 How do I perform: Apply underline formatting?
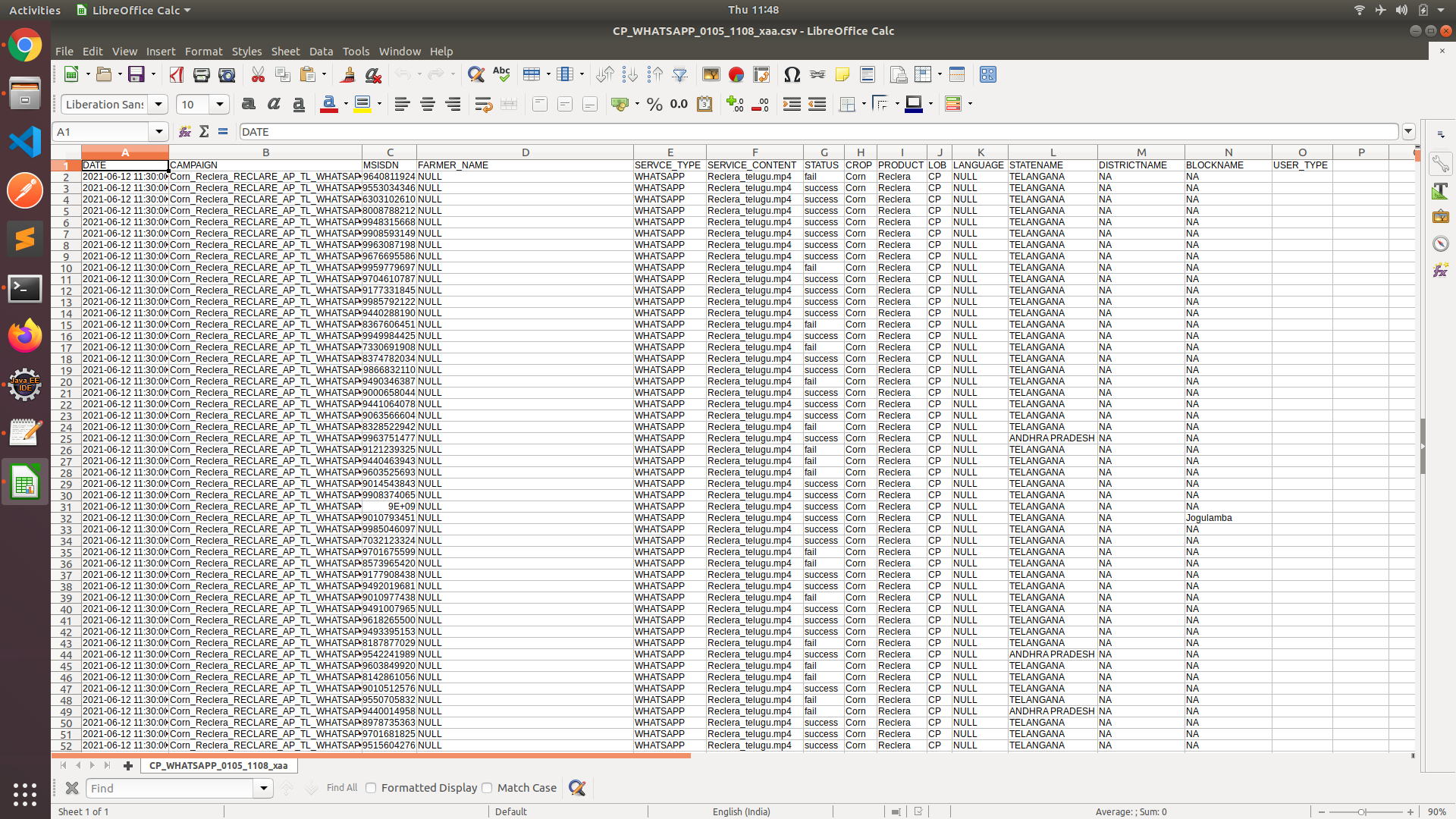coord(299,104)
